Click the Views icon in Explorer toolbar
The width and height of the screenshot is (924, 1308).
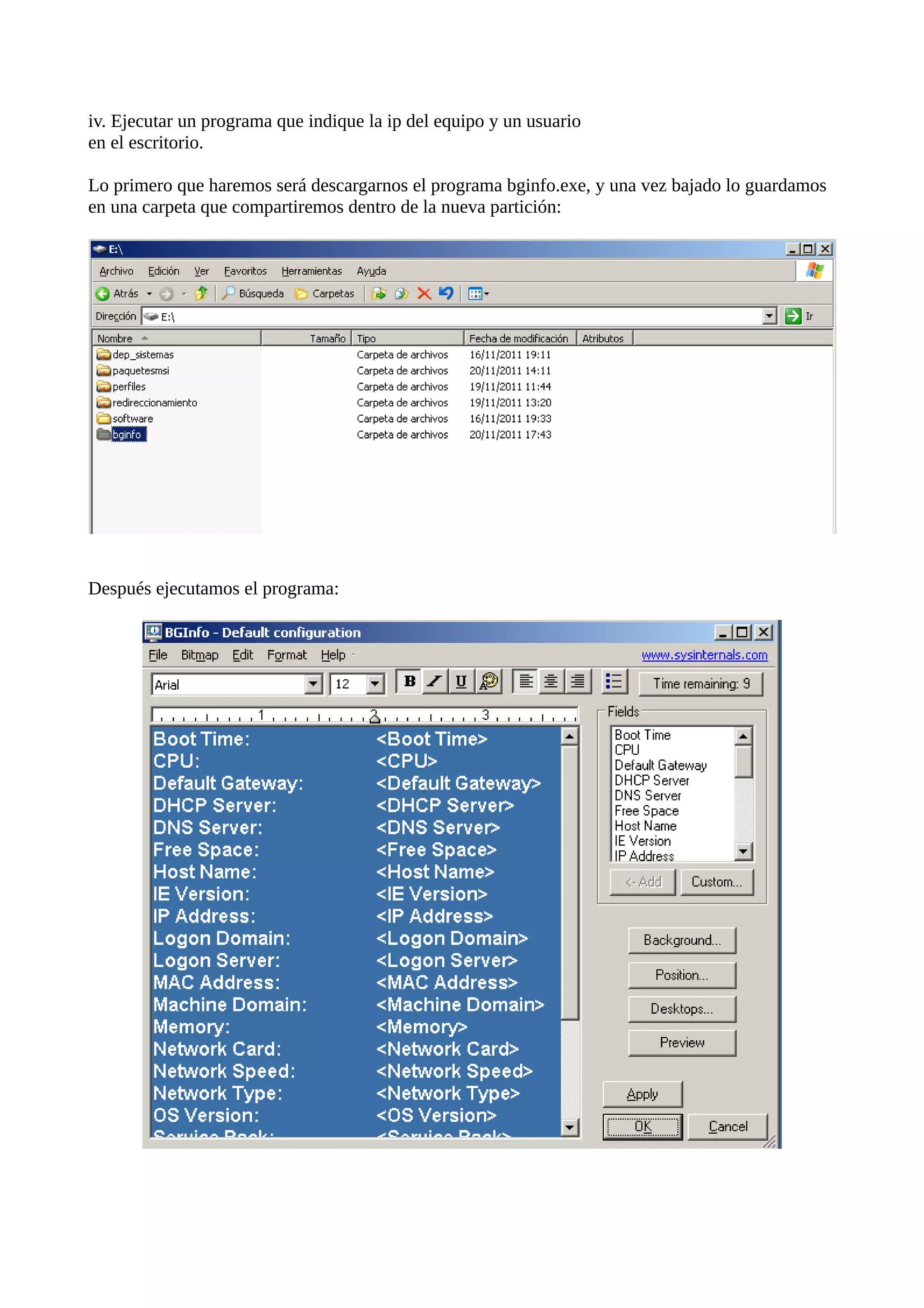475,293
